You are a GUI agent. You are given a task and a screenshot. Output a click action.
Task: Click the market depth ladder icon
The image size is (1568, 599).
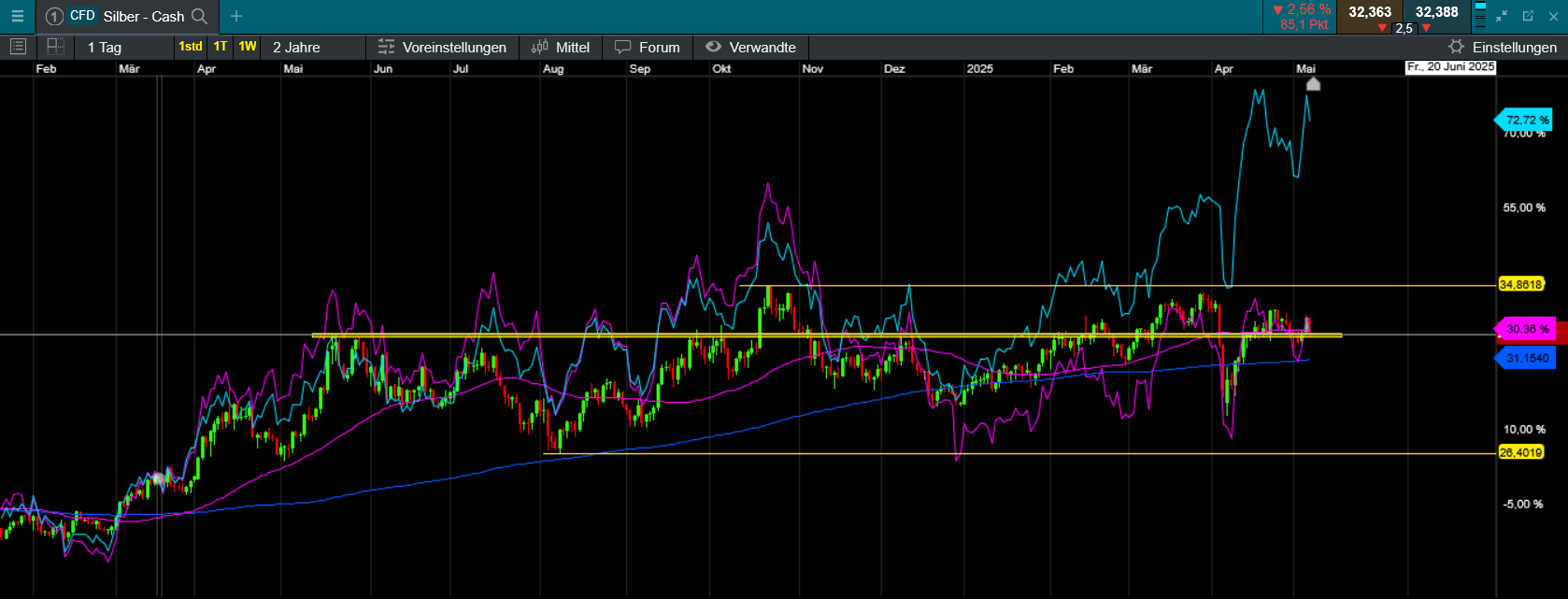[1479, 16]
